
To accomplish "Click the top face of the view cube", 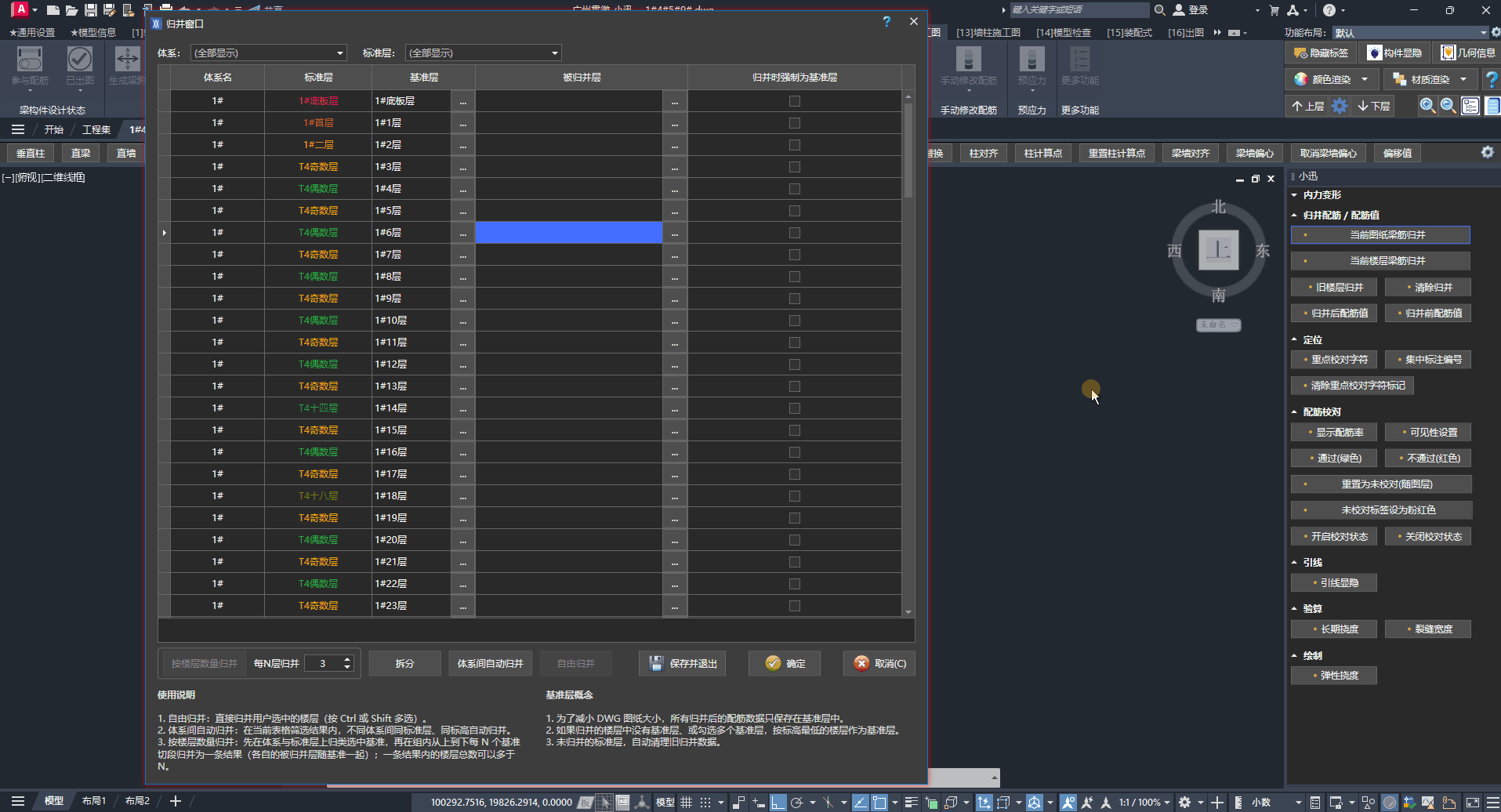I will pos(1218,250).
